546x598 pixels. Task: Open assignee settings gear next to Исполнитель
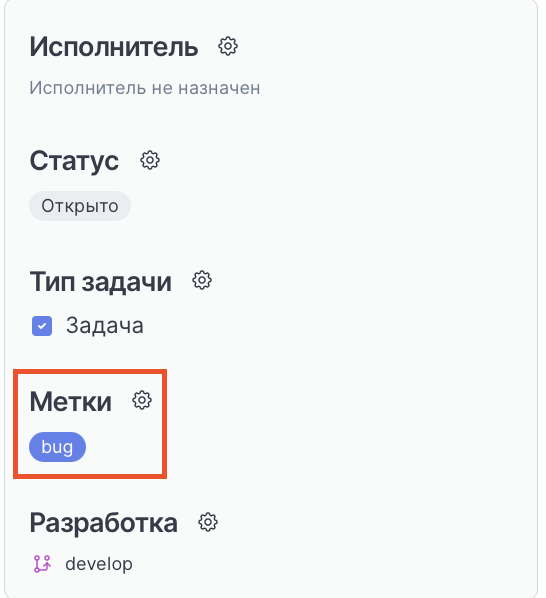(228, 47)
